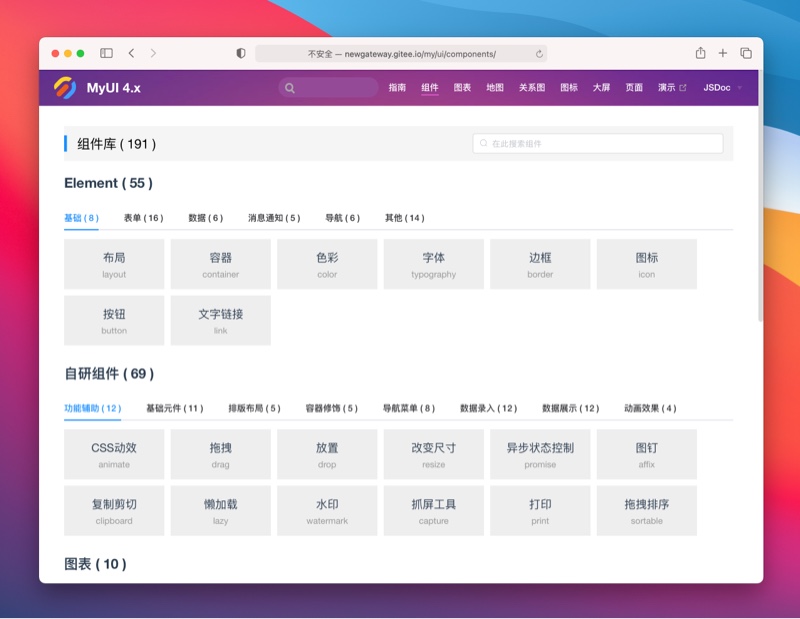Open the 边框 border component card

(540, 264)
